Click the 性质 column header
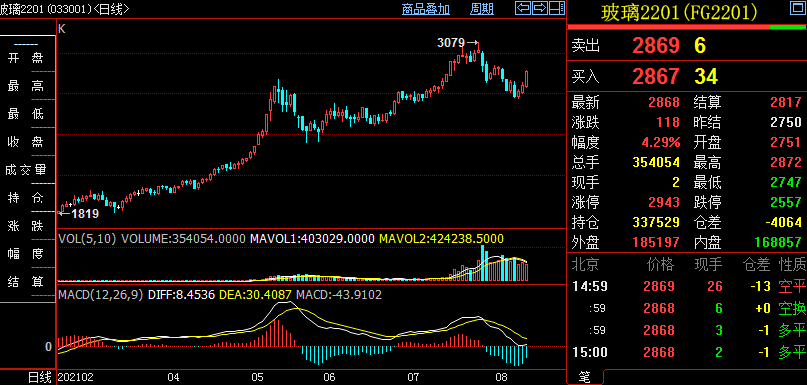 [792, 265]
